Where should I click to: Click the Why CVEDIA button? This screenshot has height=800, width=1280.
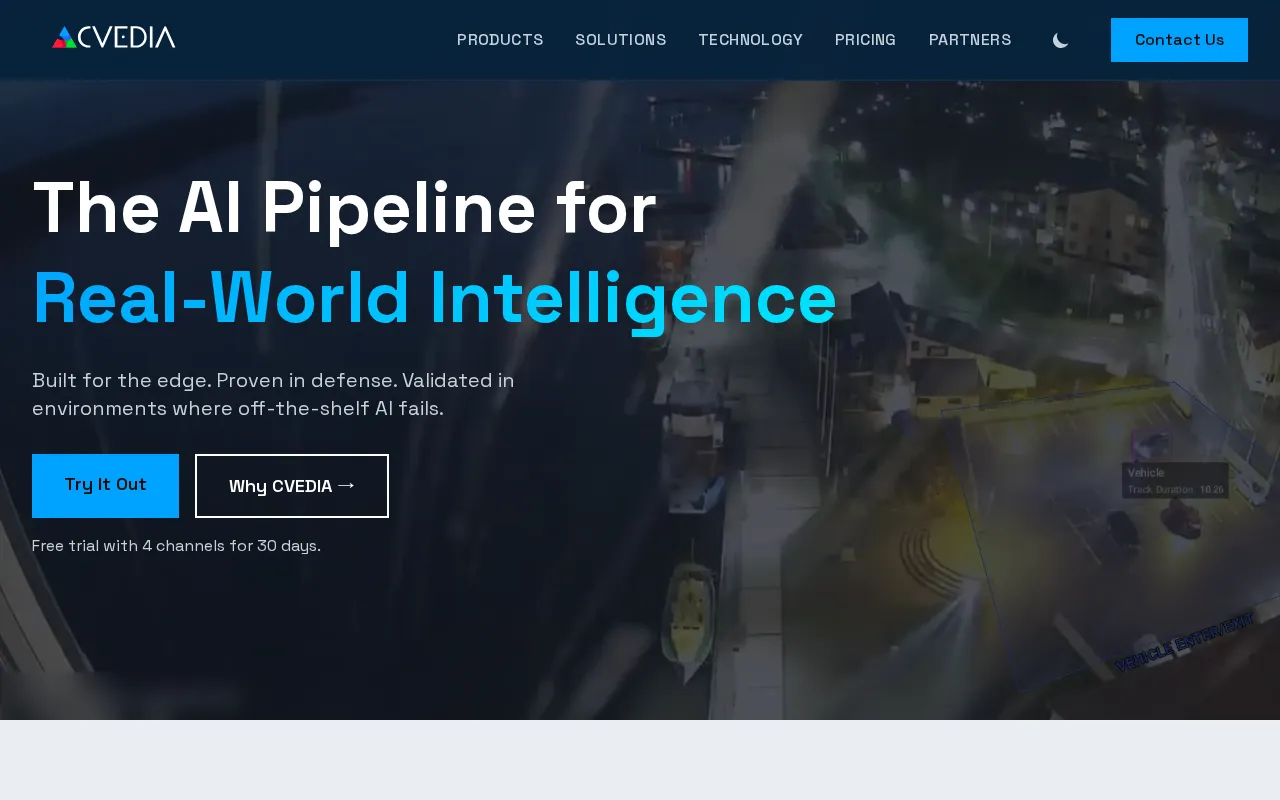click(292, 486)
